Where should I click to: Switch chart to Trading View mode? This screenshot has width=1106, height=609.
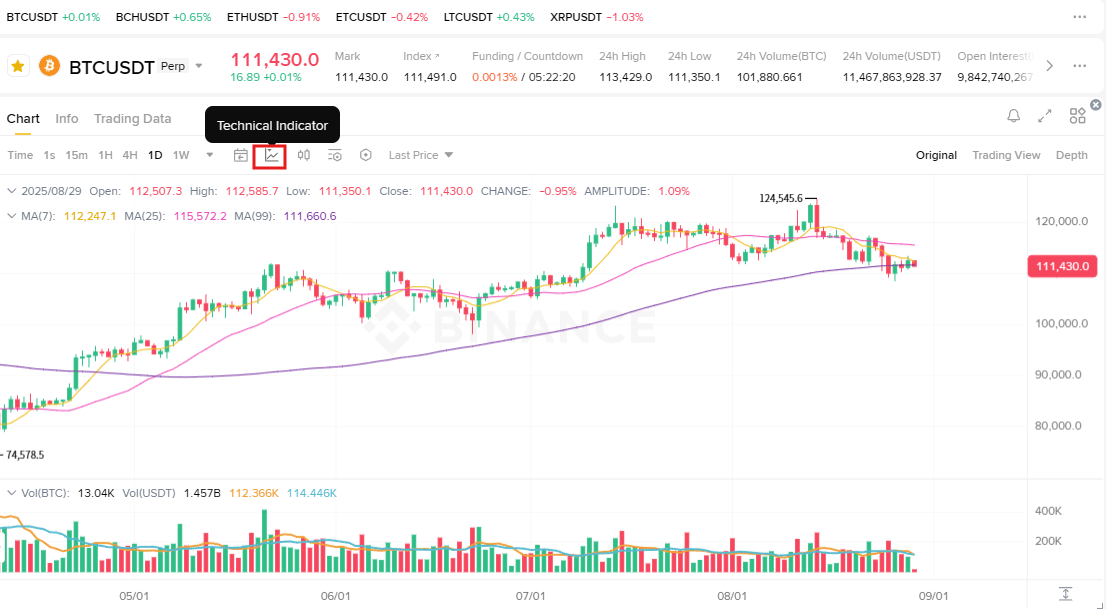(1006, 155)
